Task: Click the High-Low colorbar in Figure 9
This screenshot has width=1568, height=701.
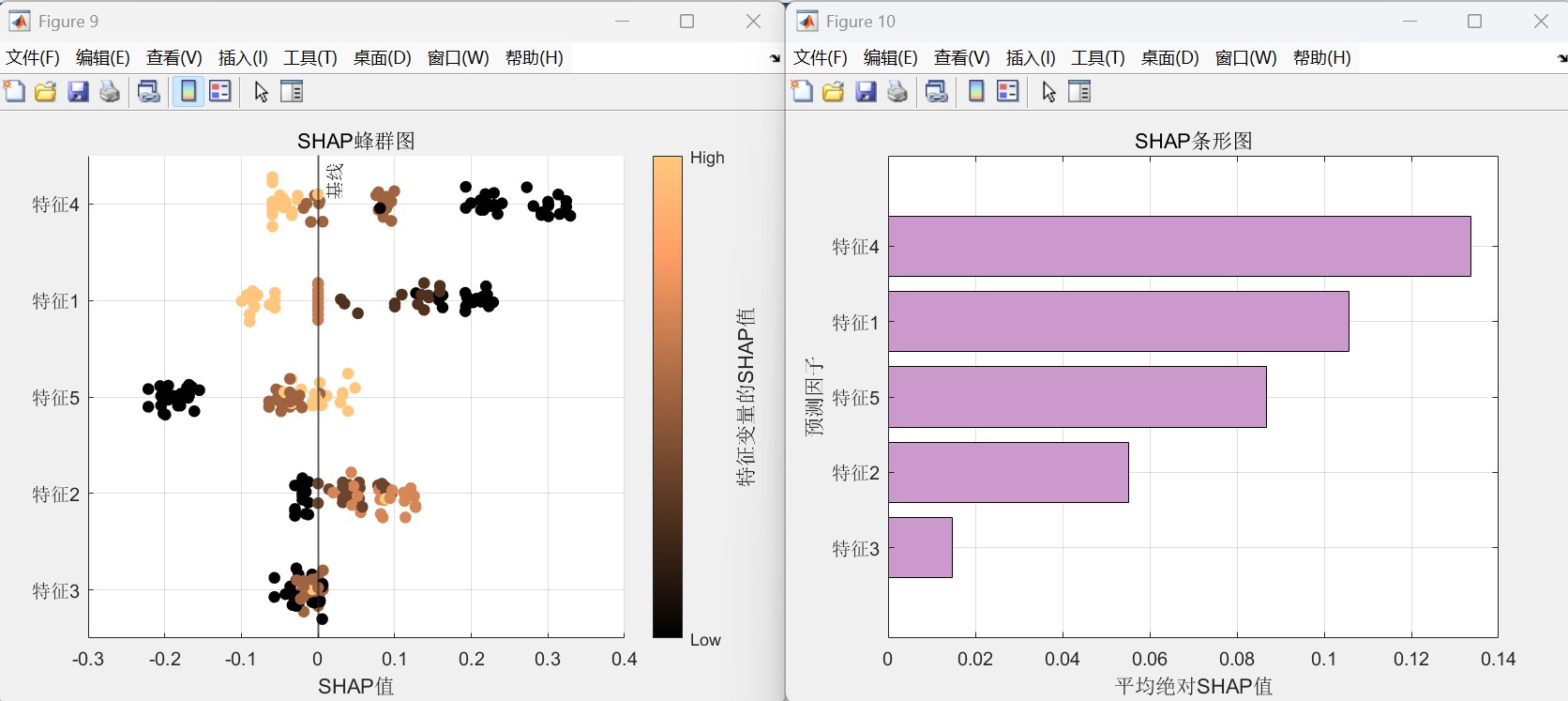Action: click(668, 397)
